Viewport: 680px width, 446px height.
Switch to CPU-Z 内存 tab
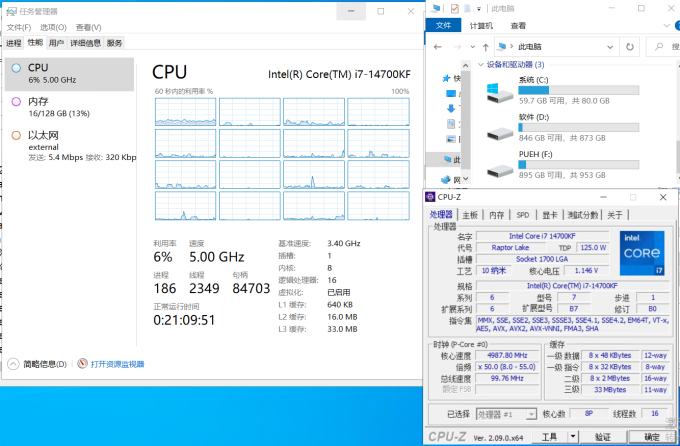[496, 215]
